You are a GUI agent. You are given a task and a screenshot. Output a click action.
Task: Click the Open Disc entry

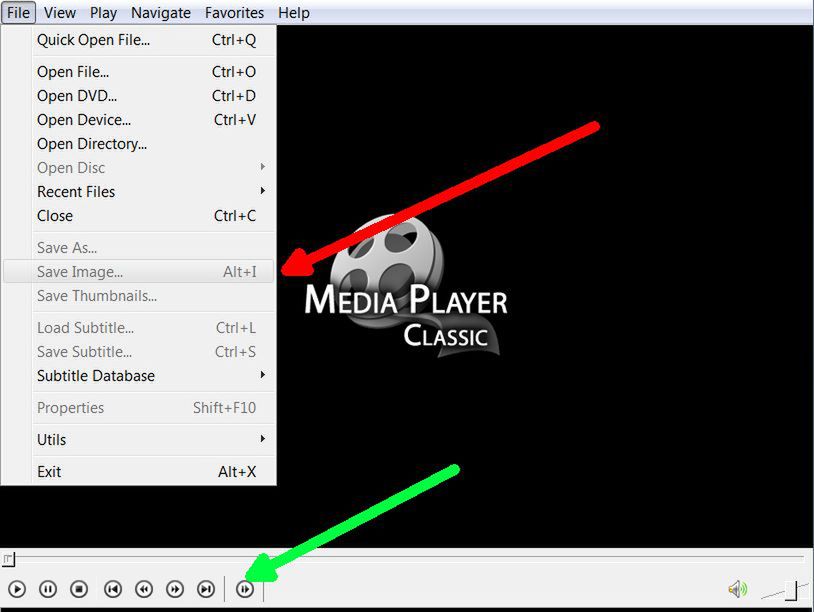click(x=139, y=168)
